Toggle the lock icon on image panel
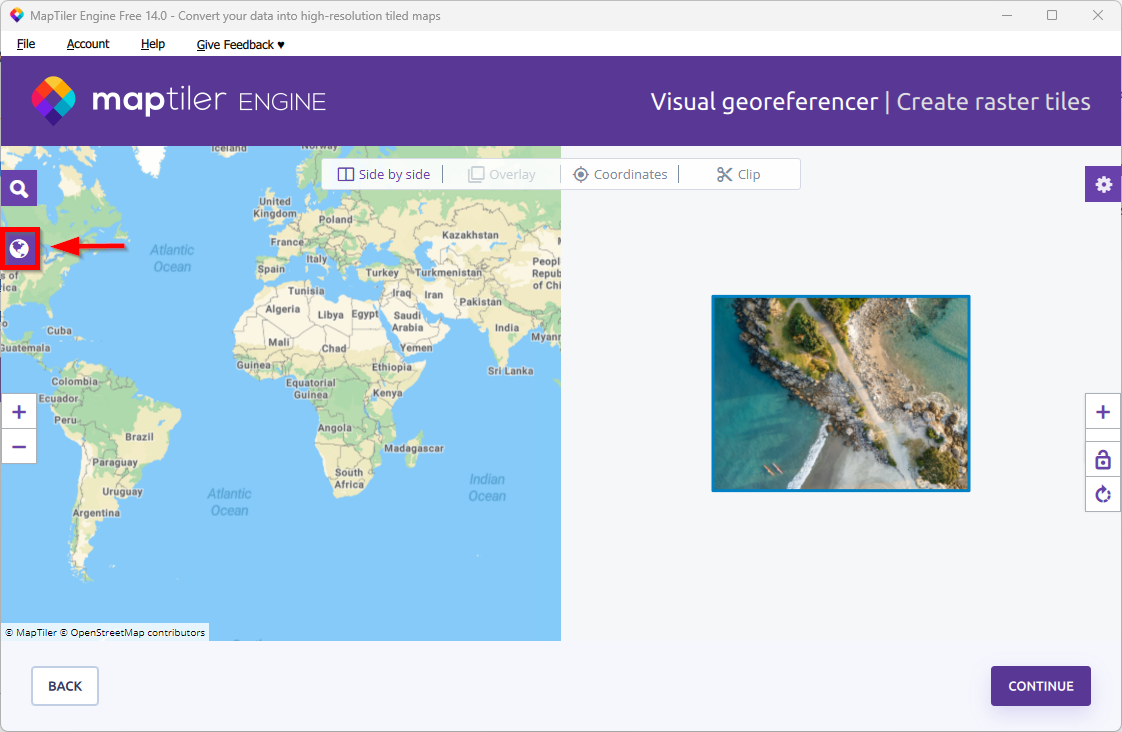The height and width of the screenshot is (732, 1122). point(1103,459)
